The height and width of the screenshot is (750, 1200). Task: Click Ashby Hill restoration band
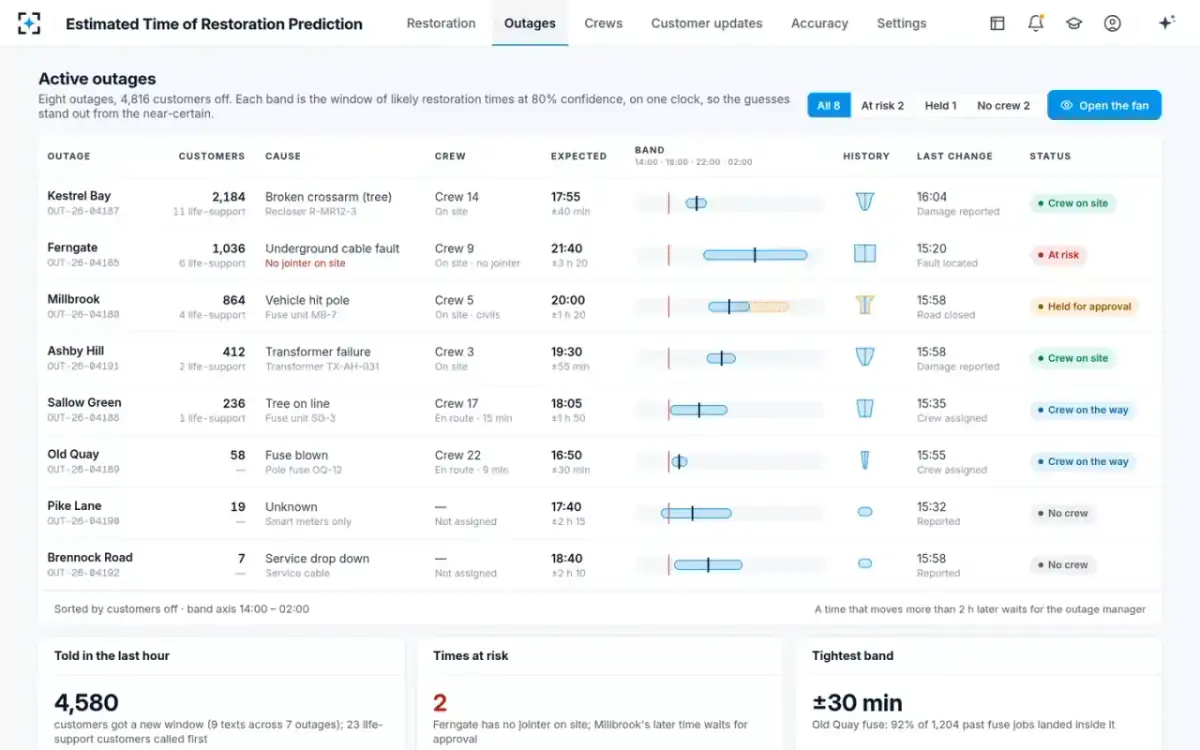721,358
